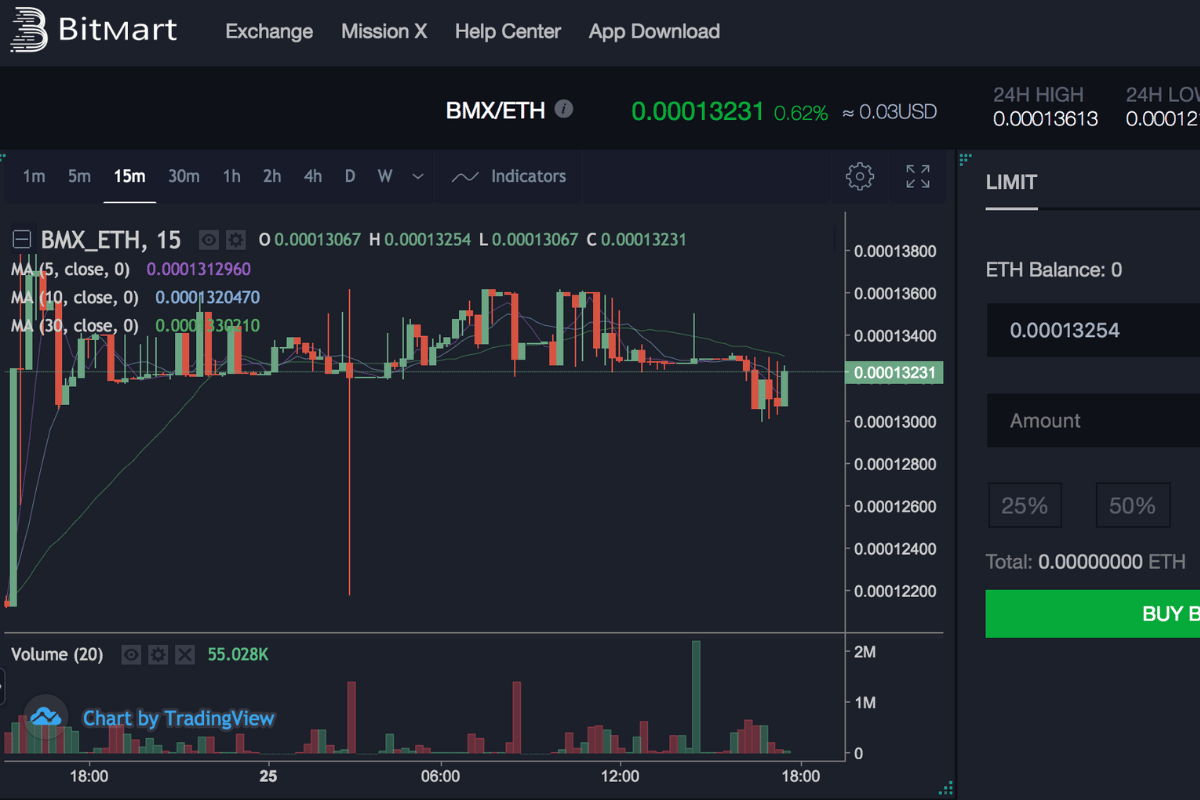Image resolution: width=1200 pixels, height=800 pixels.
Task: Click the MA (10, close, 0) legend
Action: pyautogui.click(x=74, y=297)
